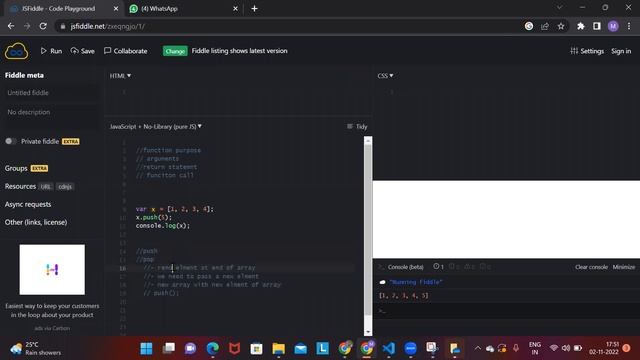Toggle the Private fiddle switch
640x360 pixels.
10,141
